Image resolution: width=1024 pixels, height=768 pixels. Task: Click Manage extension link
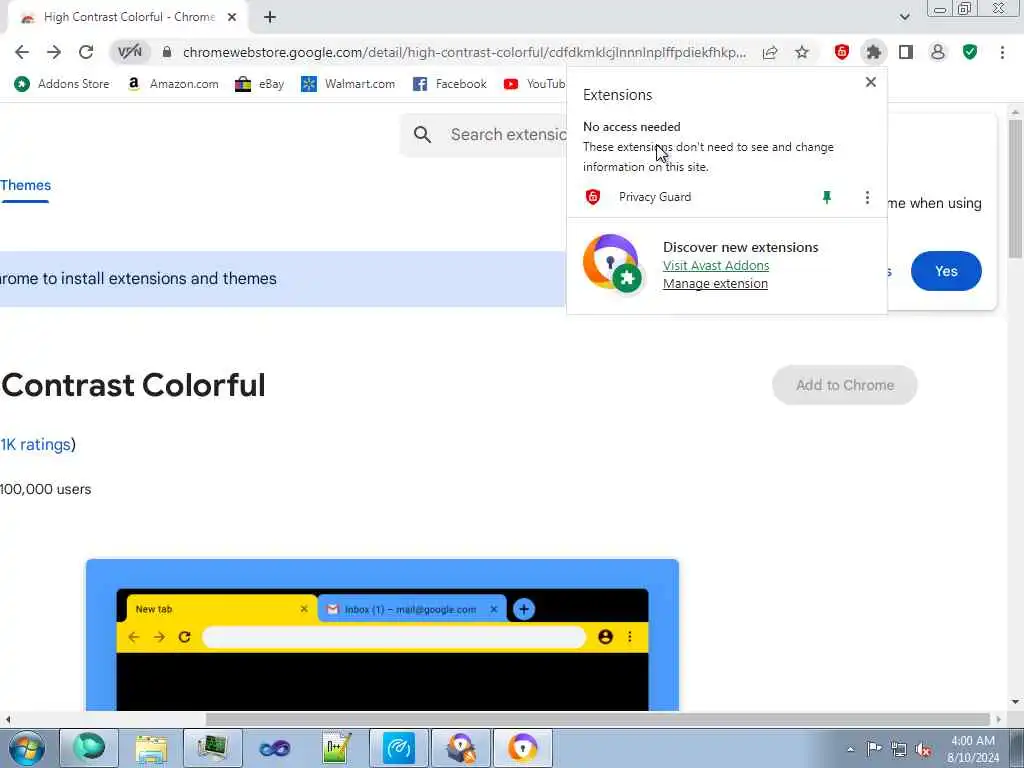point(715,283)
